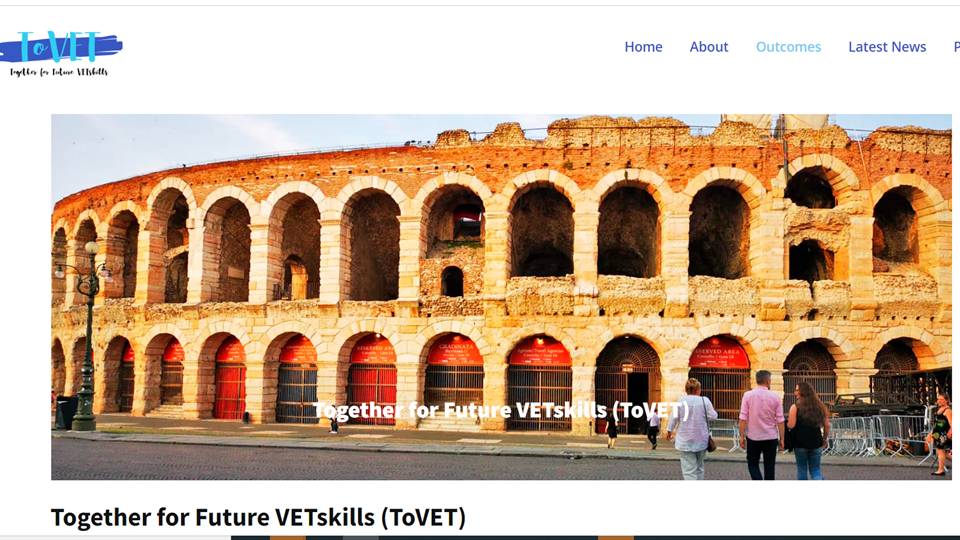The width and height of the screenshot is (960, 540).
Task: Click the black Together for Future VETskills heading
Action: click(x=258, y=517)
